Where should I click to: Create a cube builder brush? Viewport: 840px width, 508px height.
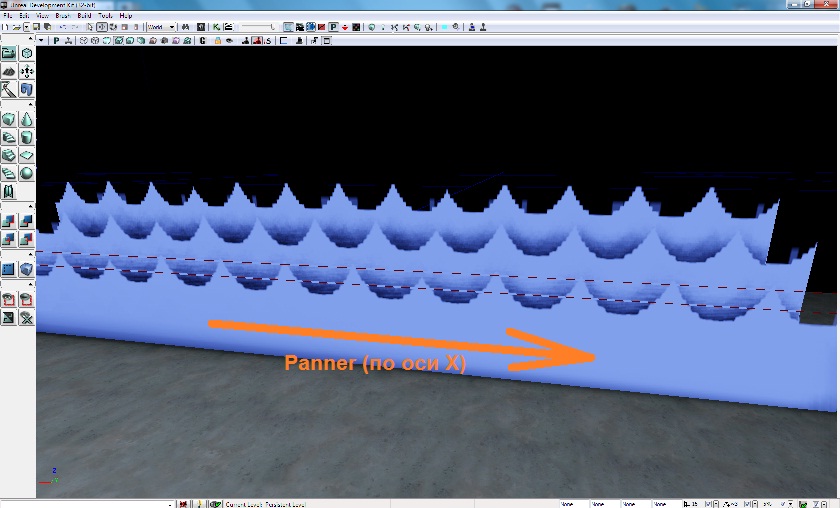(x=9, y=119)
